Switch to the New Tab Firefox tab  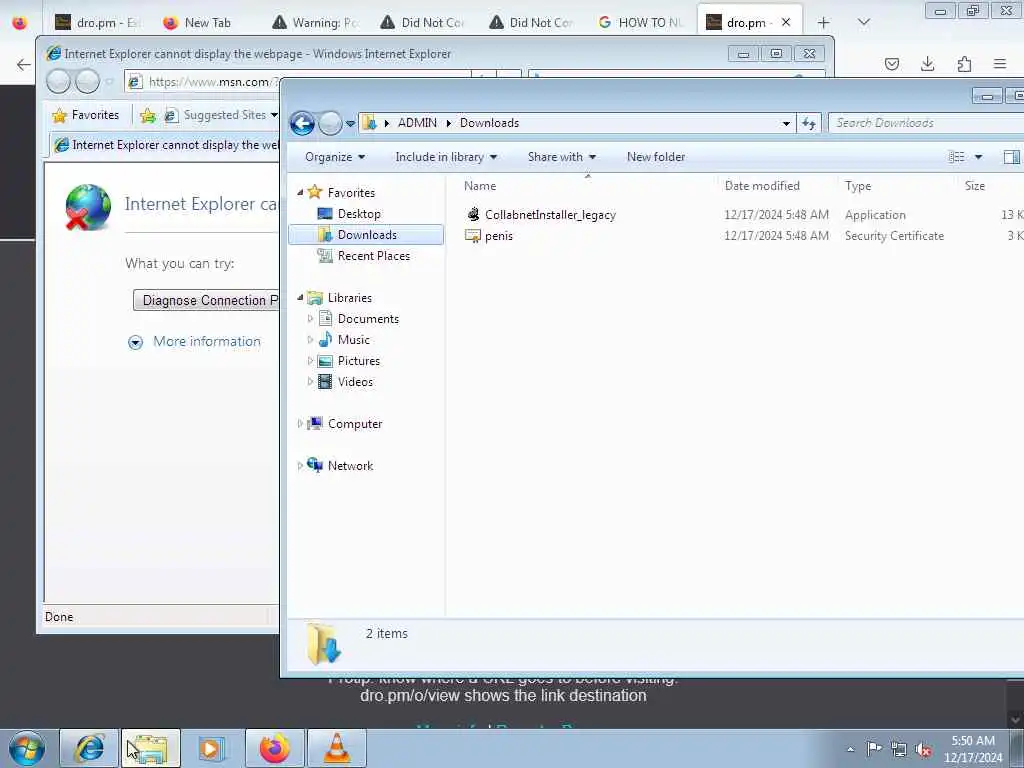[x=197, y=22]
